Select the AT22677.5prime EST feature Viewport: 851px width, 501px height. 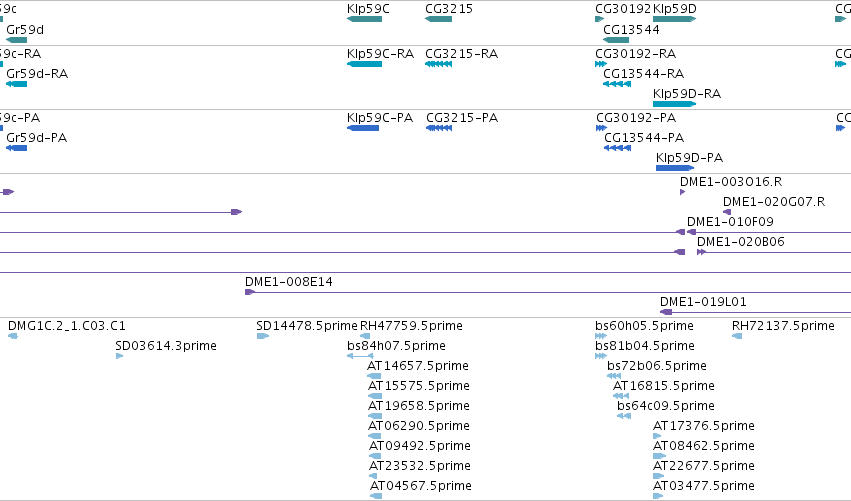click(x=658, y=477)
